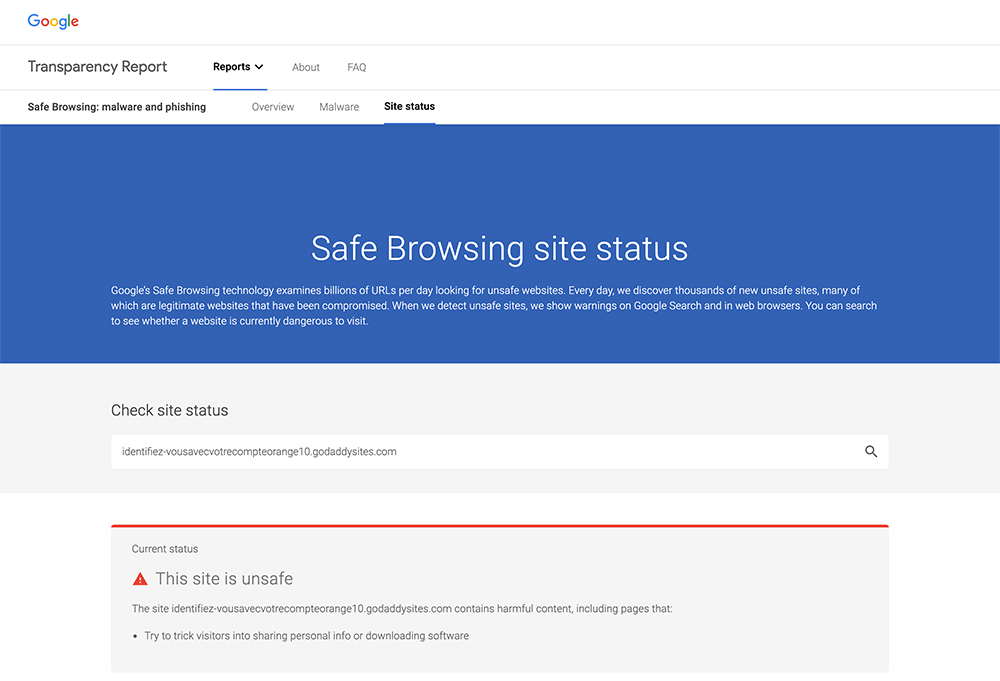Select the Site status tab

(409, 106)
